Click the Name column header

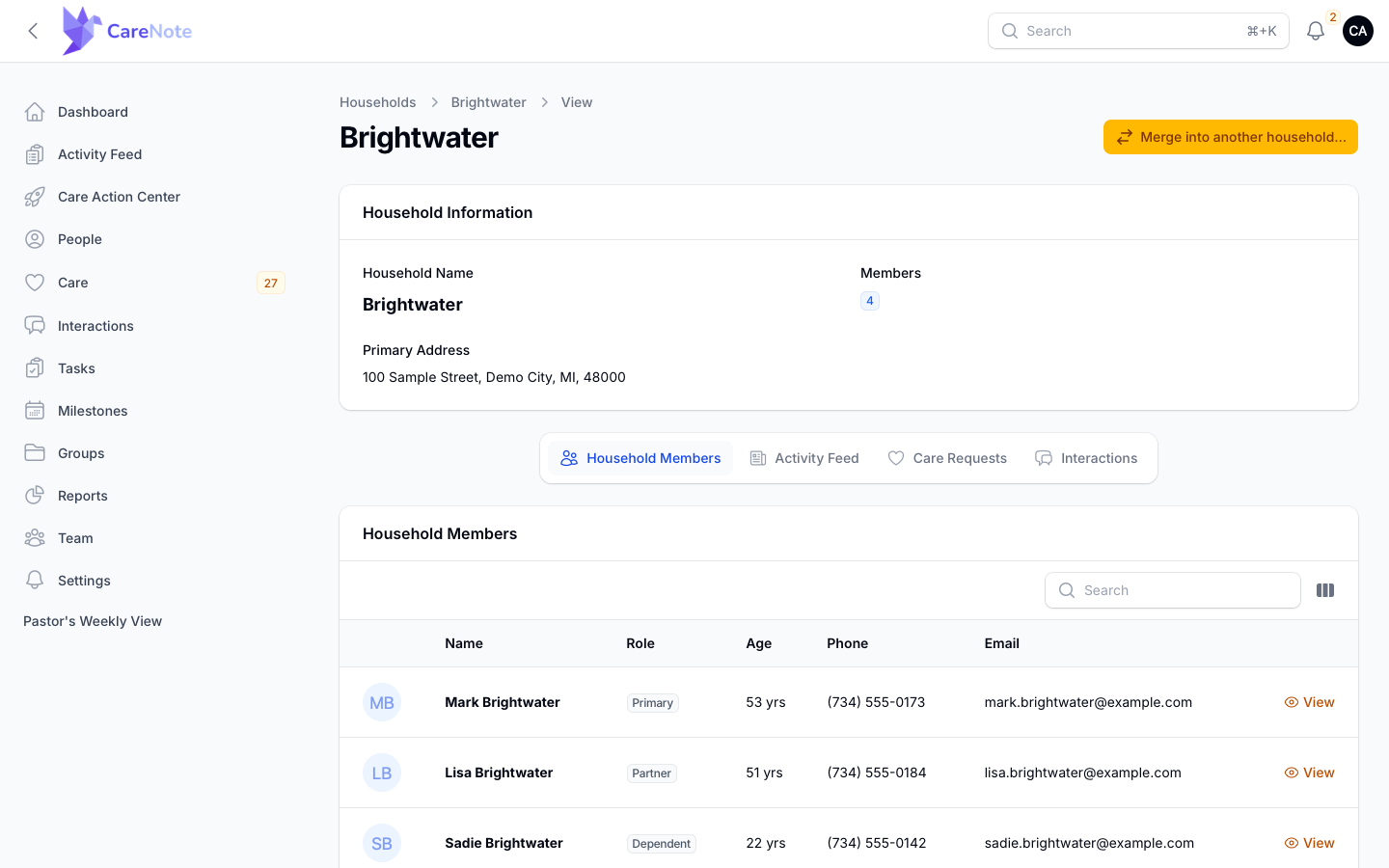pyautogui.click(x=464, y=643)
